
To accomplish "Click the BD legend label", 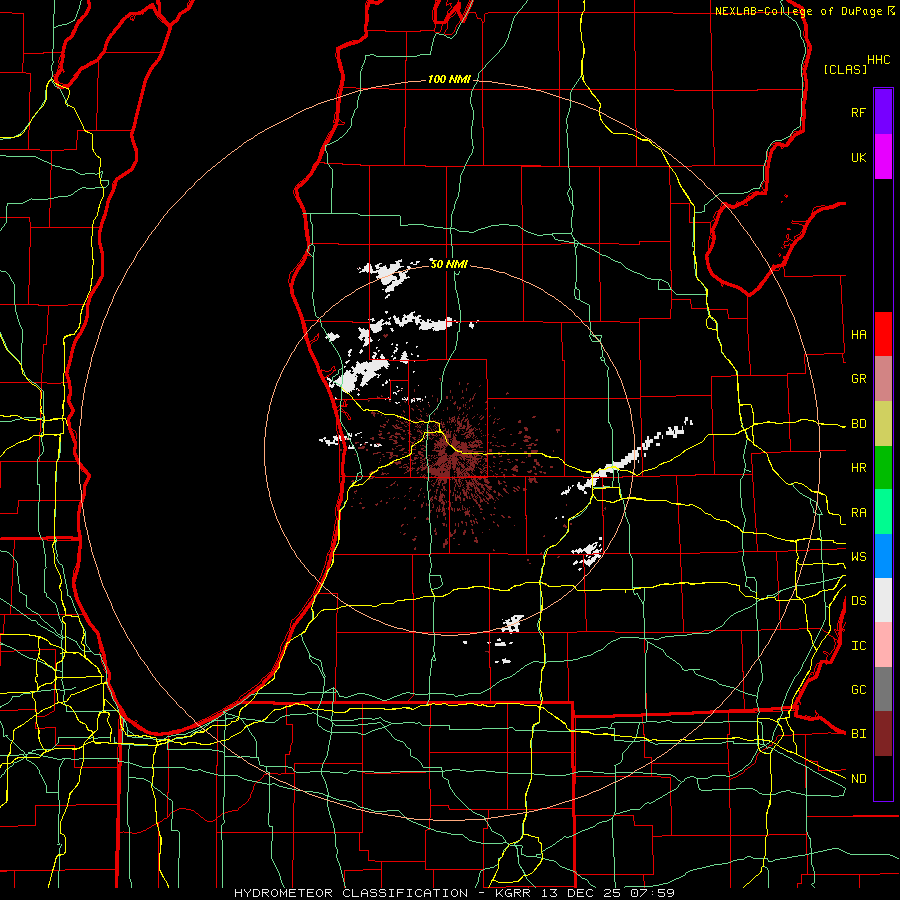I will [858, 424].
